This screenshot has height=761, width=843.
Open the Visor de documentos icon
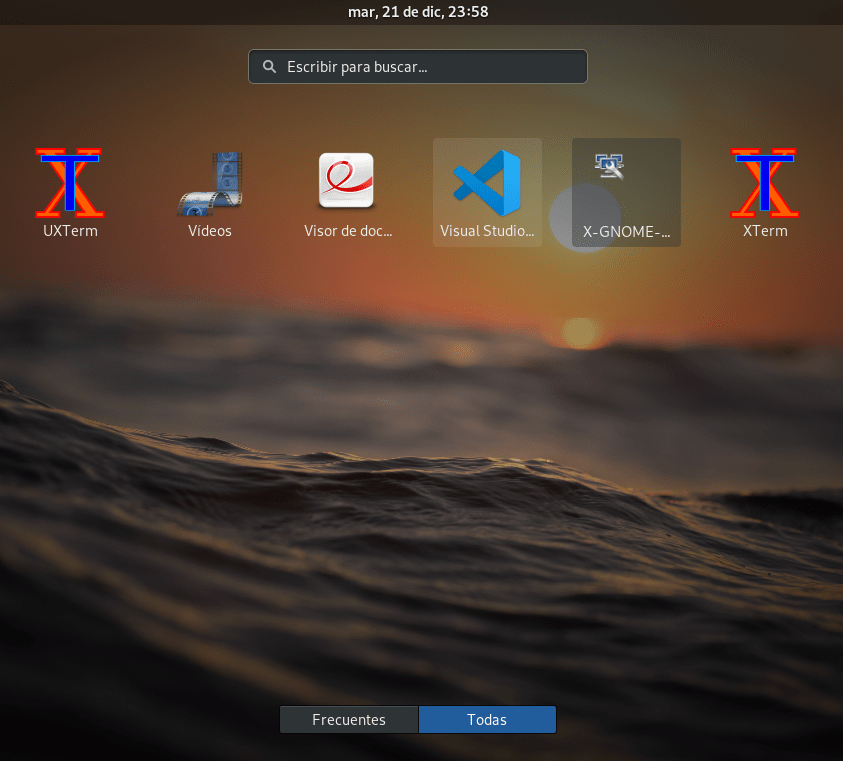coord(346,181)
